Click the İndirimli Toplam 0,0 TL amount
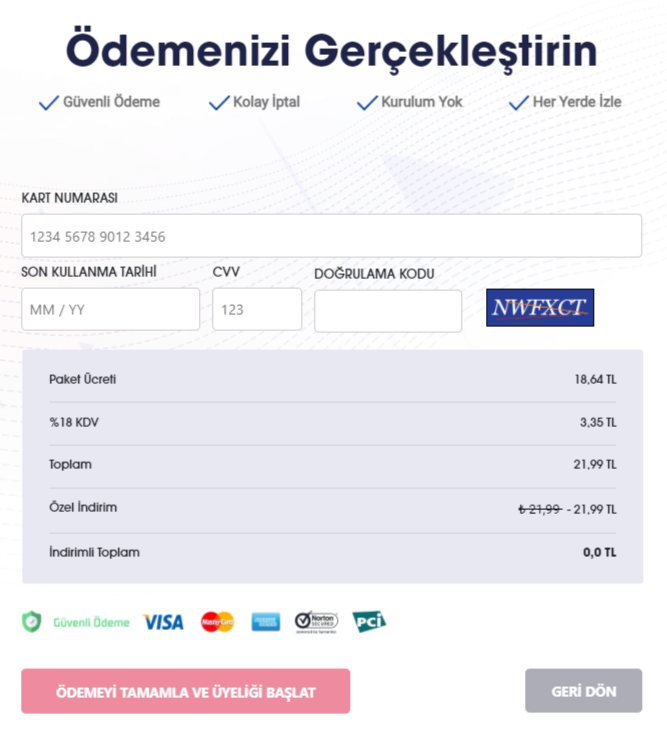 [x=600, y=552]
